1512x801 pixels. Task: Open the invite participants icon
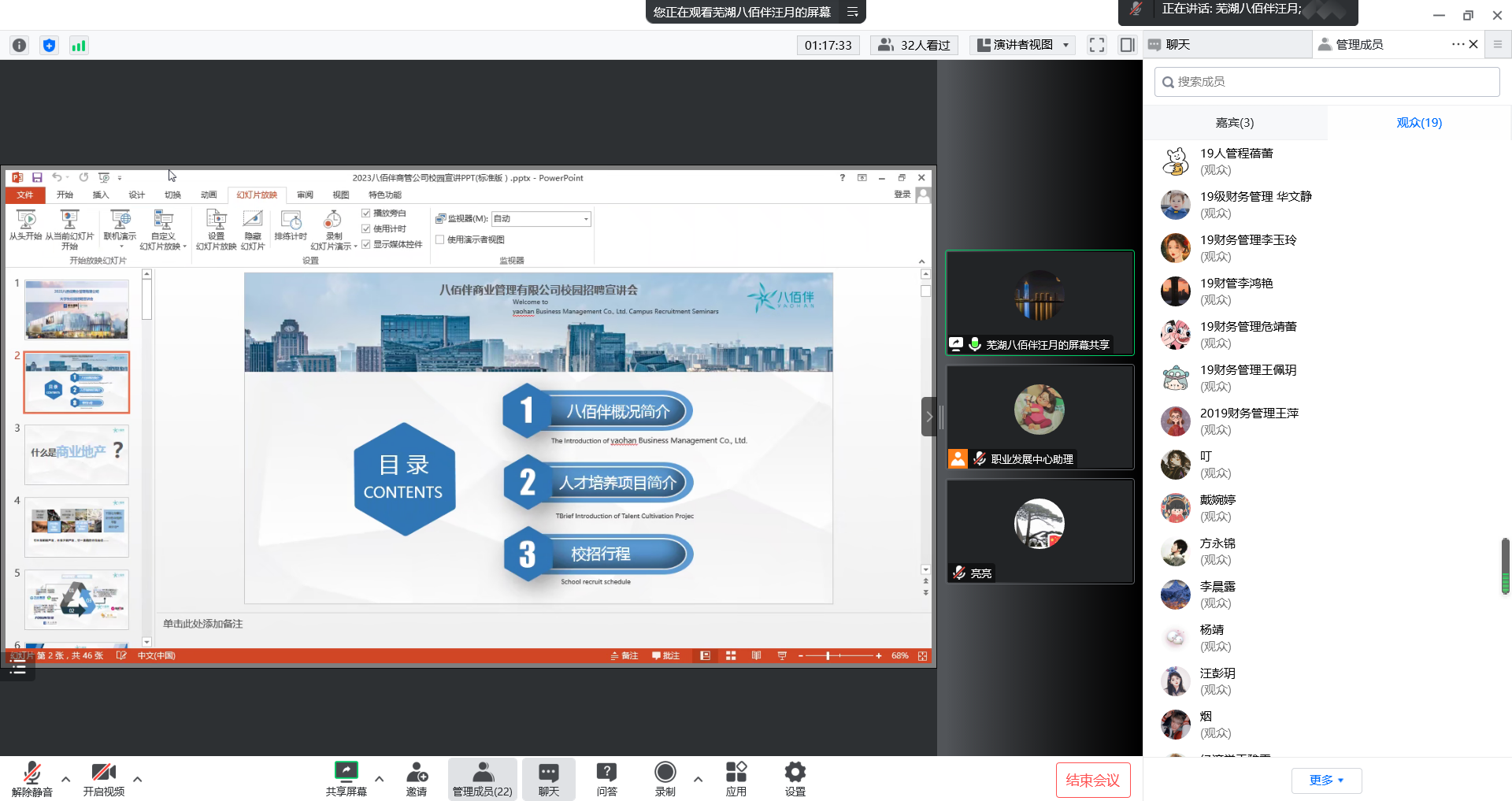[417, 772]
